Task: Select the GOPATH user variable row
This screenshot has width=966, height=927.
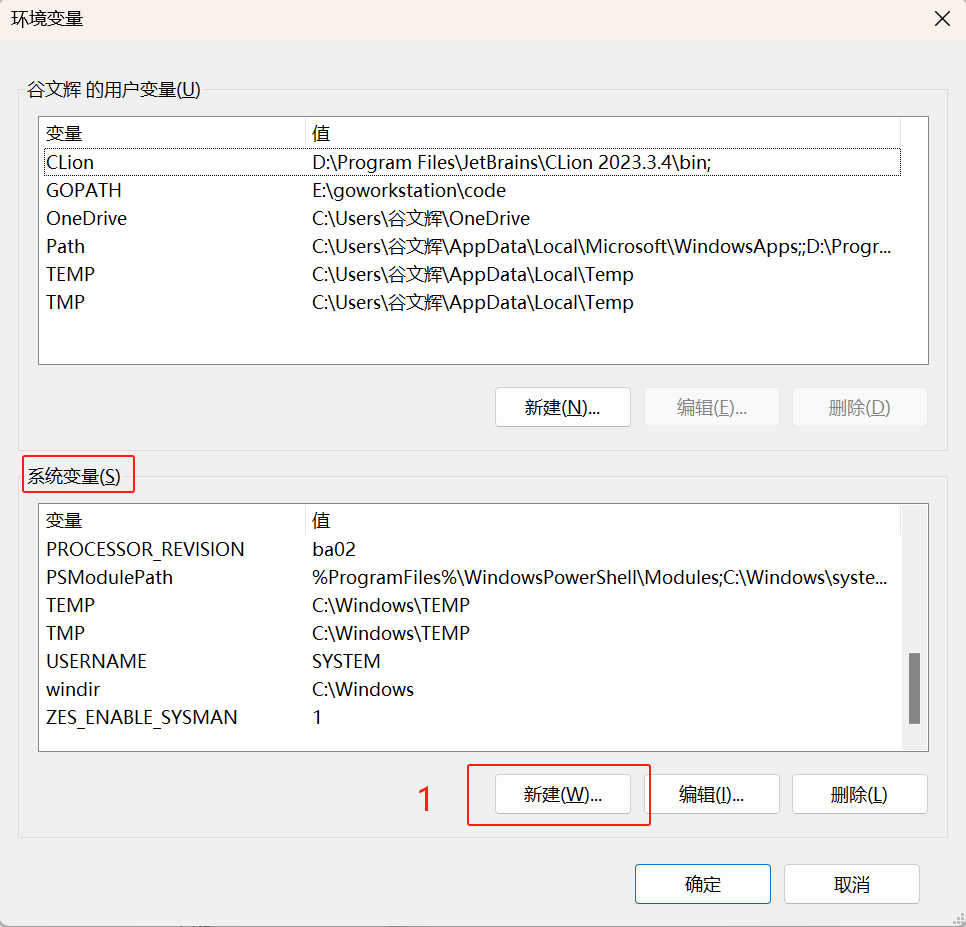Action: coord(473,190)
